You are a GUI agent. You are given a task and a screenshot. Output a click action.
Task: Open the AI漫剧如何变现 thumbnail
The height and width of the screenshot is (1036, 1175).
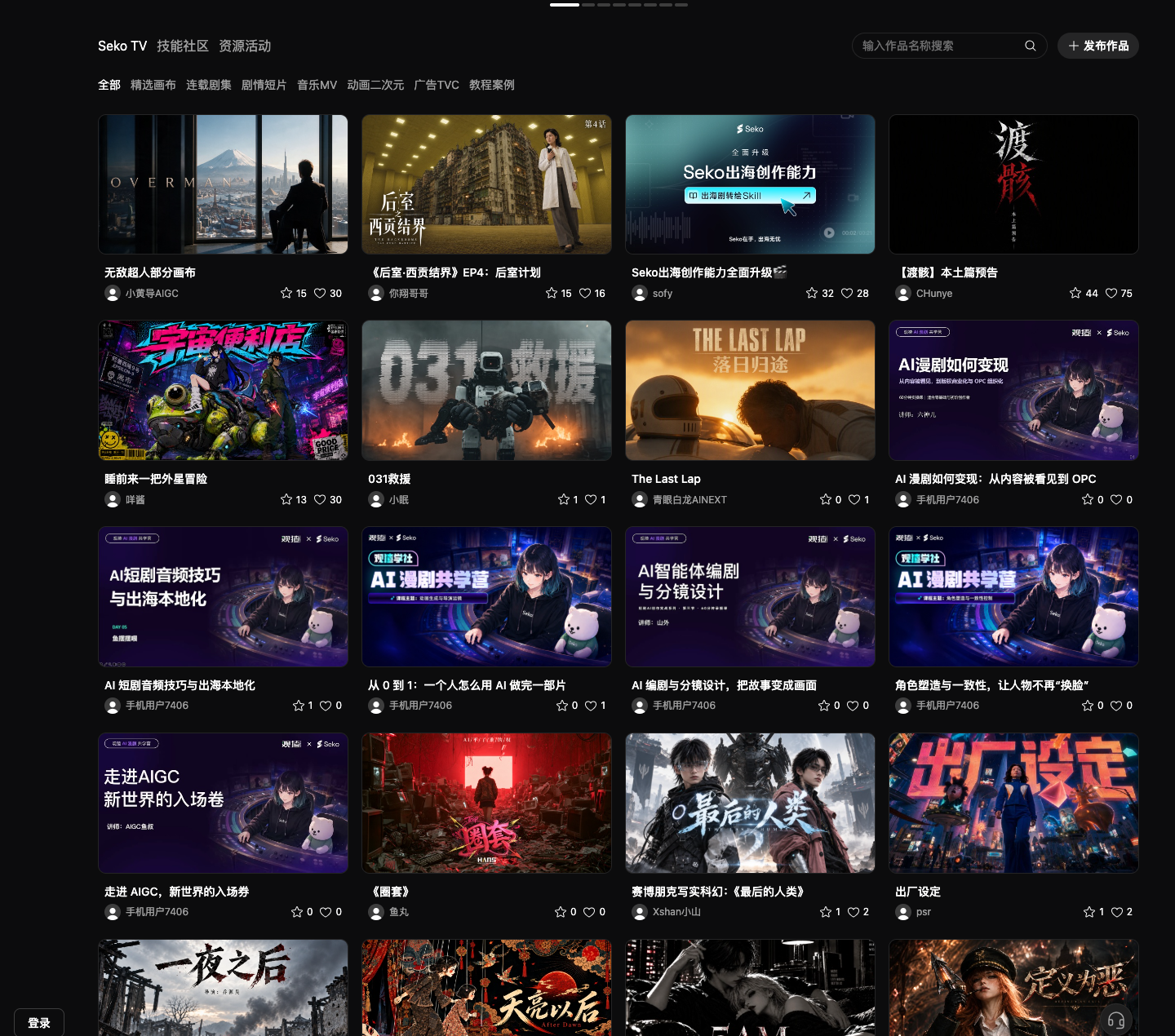coord(1013,391)
